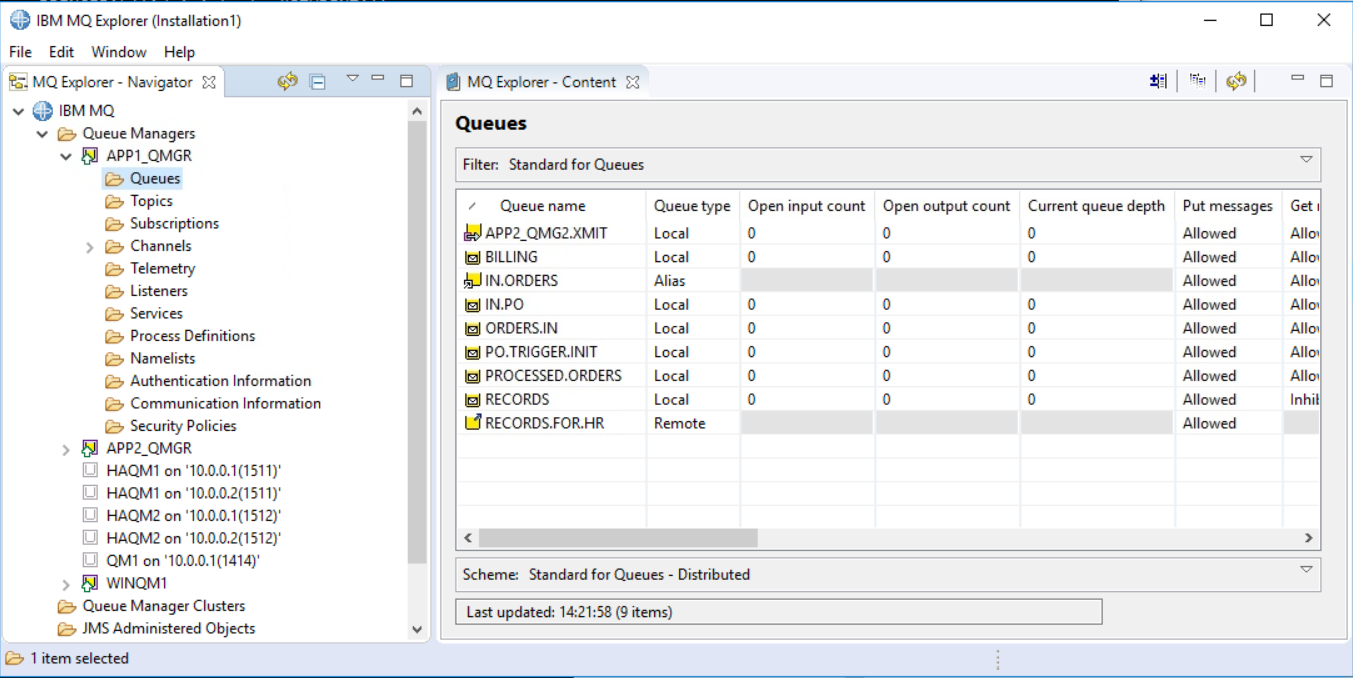Select the Security Policies folder
The image size is (1353, 678).
pyautogui.click(x=171, y=426)
